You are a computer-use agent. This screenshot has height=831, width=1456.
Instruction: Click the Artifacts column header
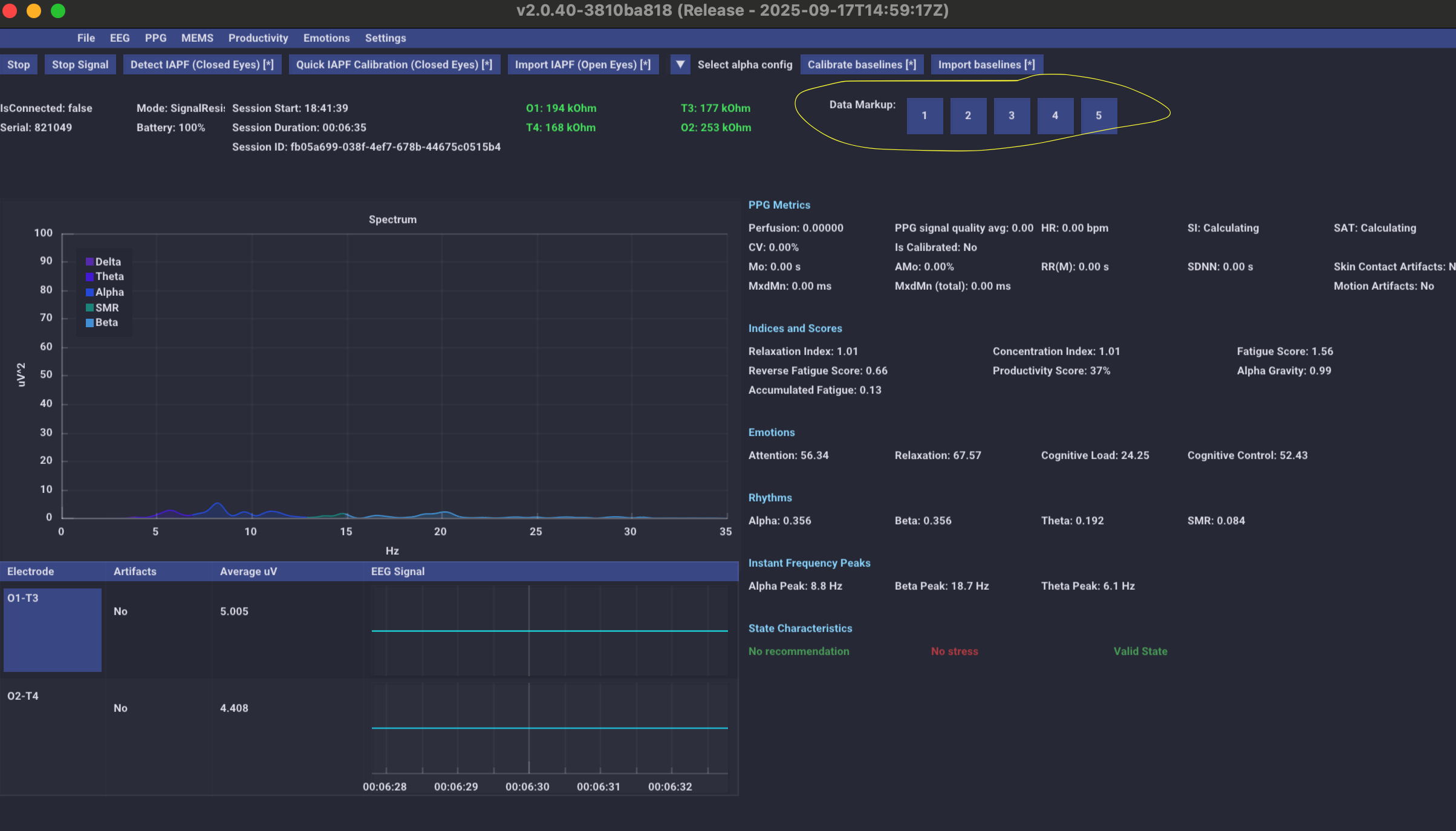(135, 572)
